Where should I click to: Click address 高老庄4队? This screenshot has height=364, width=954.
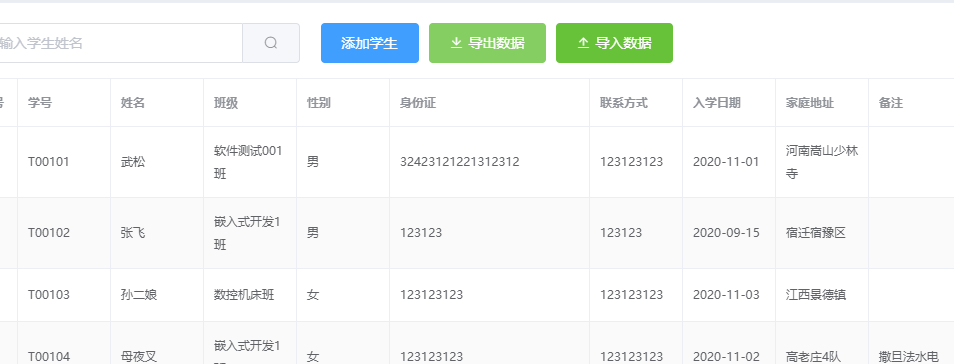coord(813,357)
